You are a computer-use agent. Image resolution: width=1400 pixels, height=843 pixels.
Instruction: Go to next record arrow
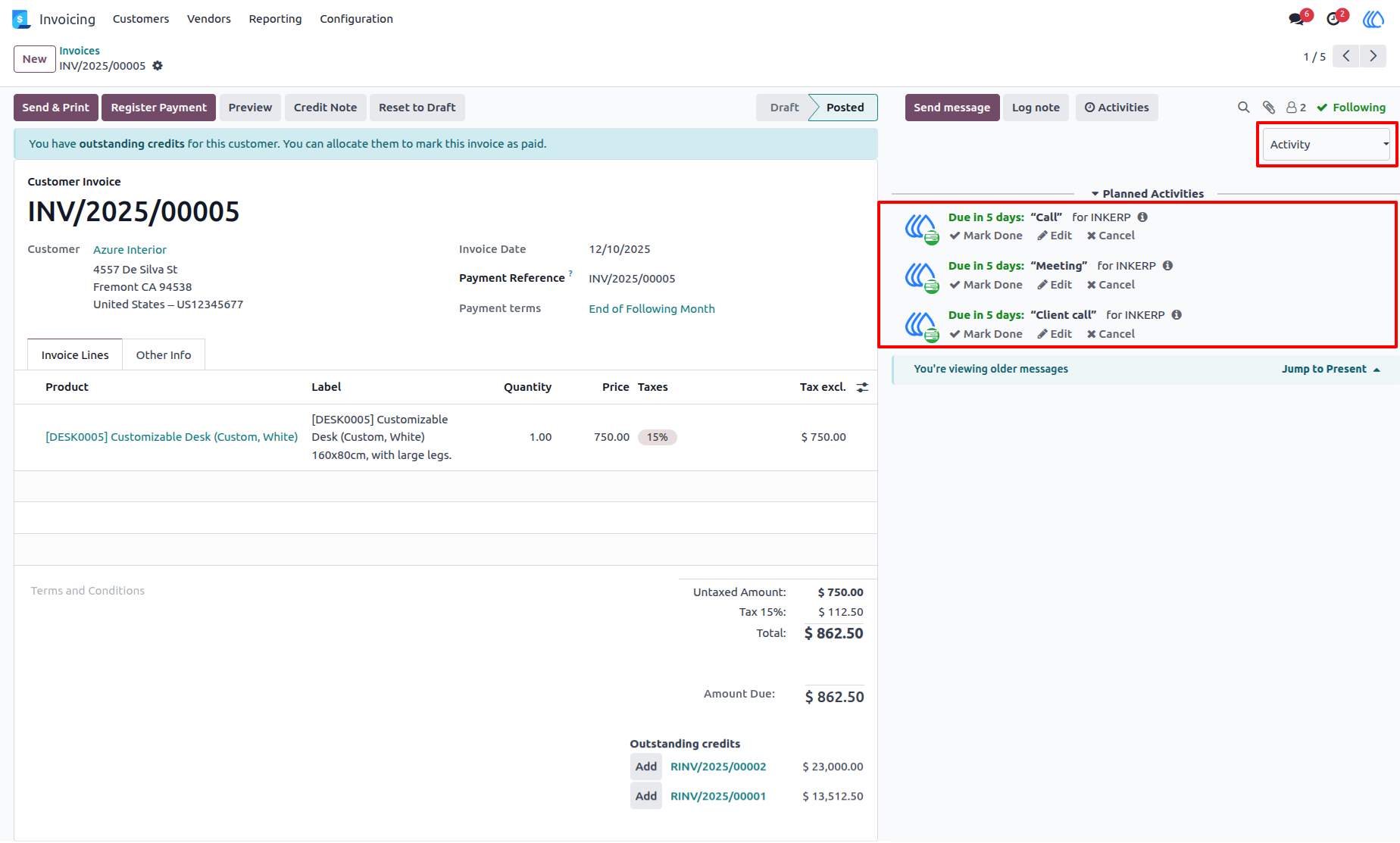(x=1373, y=56)
